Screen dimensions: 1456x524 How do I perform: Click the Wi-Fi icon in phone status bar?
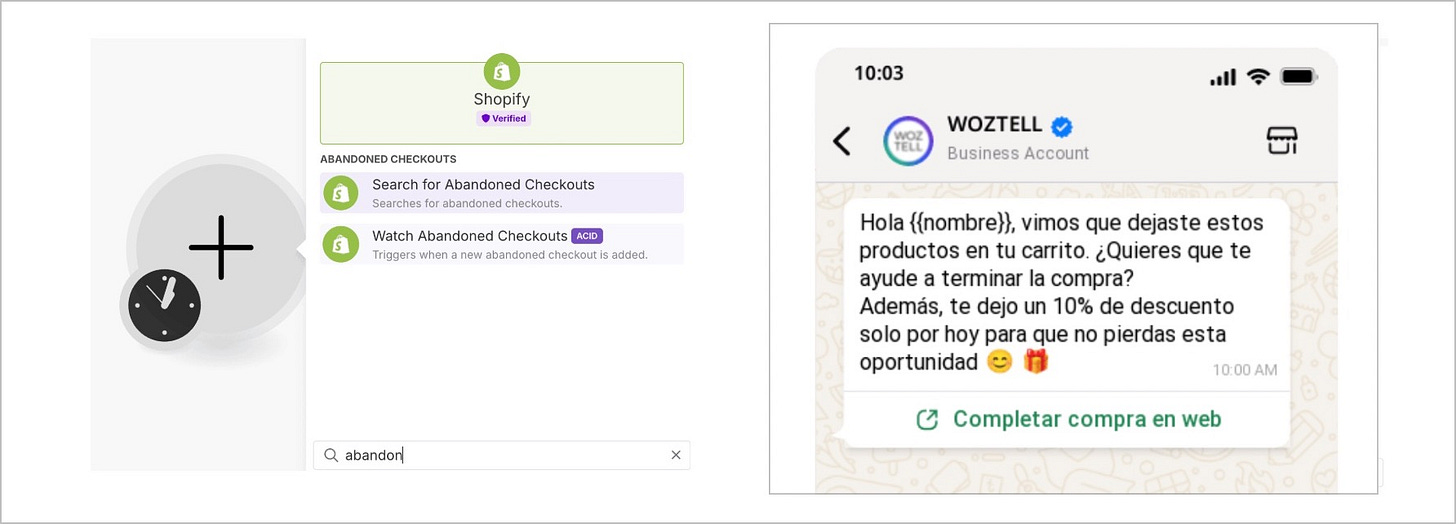click(x=1259, y=76)
